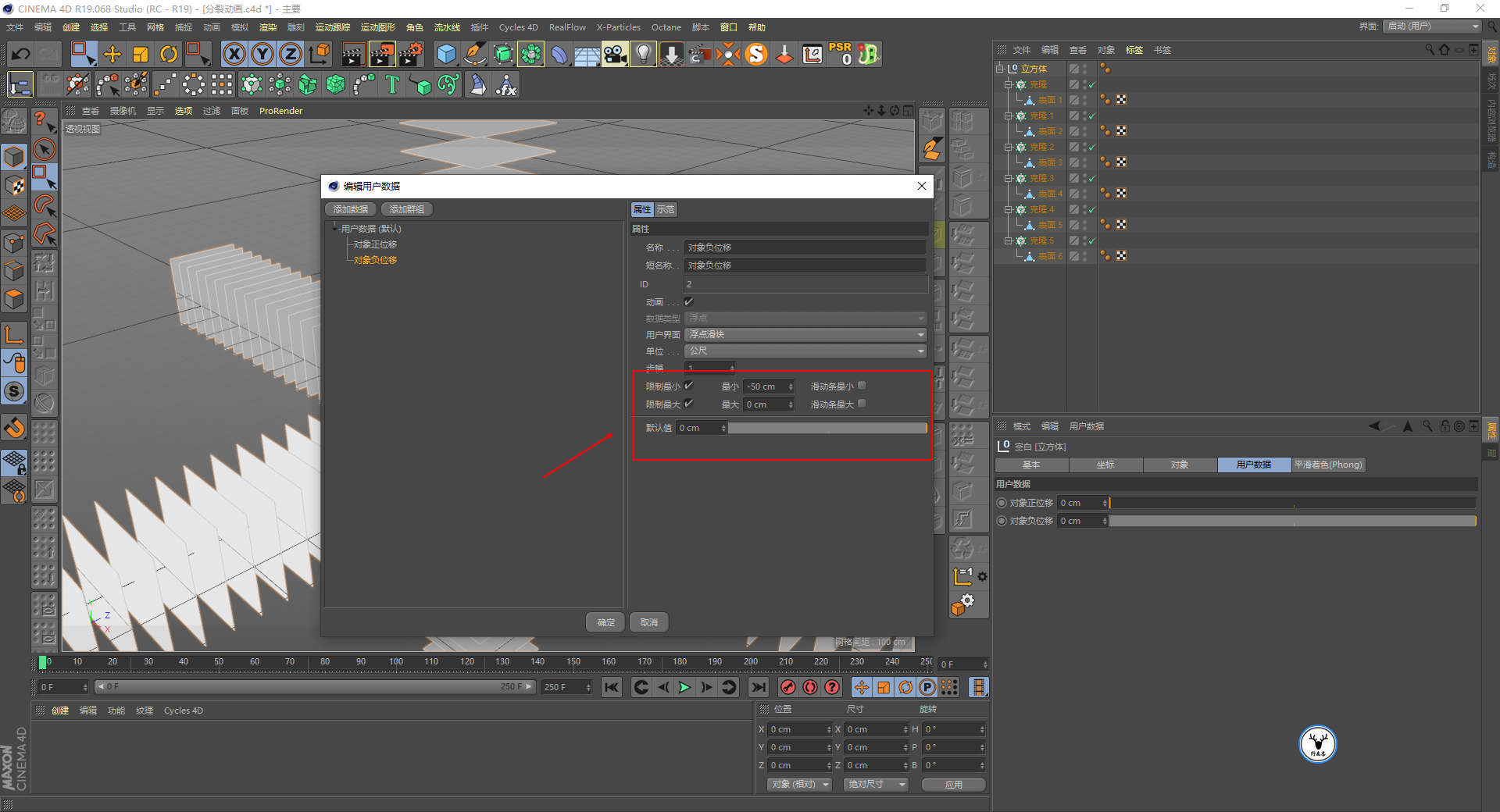Viewport: 1500px width, 812px height.
Task: Collapse the 用户数据 (默认) tree node
Action: [x=335, y=229]
